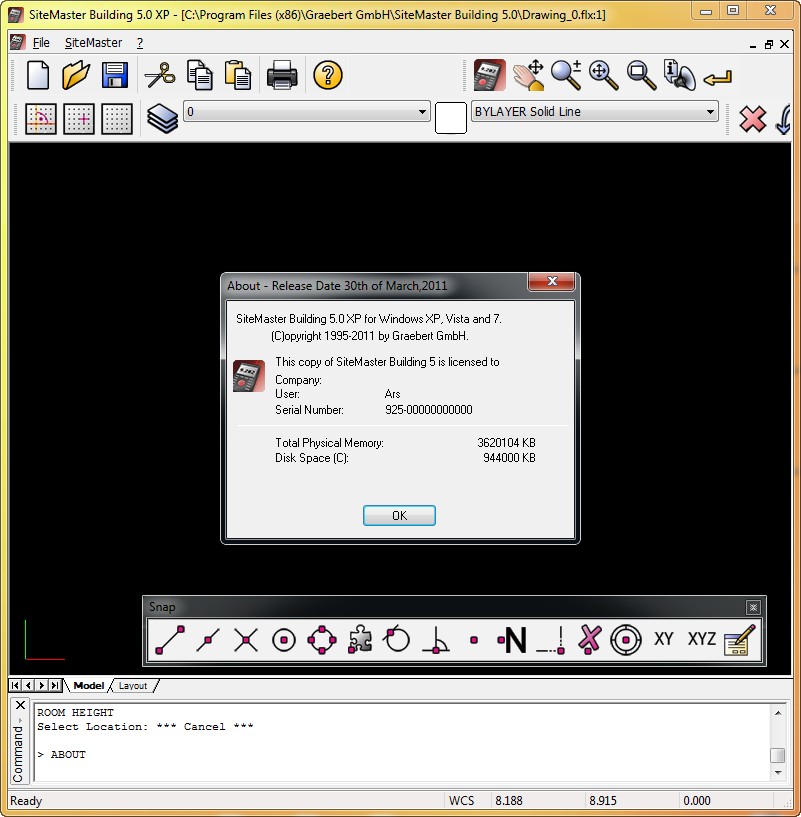Toggle the polar snap grid icon
Screen dimensions: 801x817
[41, 119]
